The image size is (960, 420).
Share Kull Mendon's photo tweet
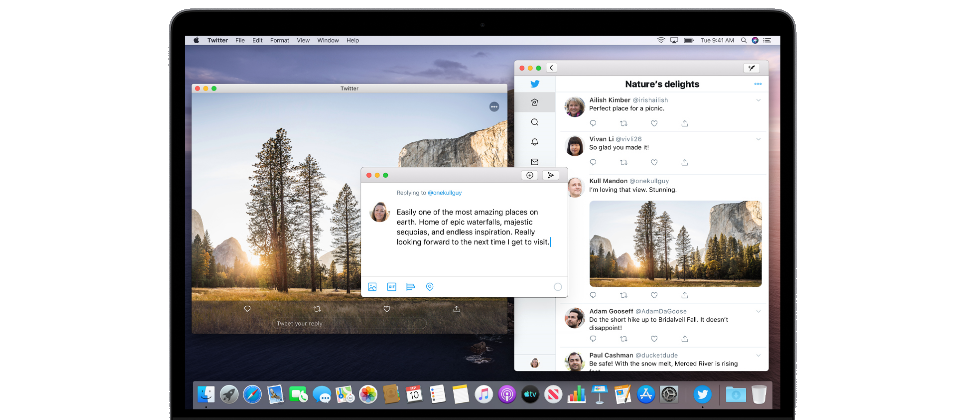click(x=684, y=295)
